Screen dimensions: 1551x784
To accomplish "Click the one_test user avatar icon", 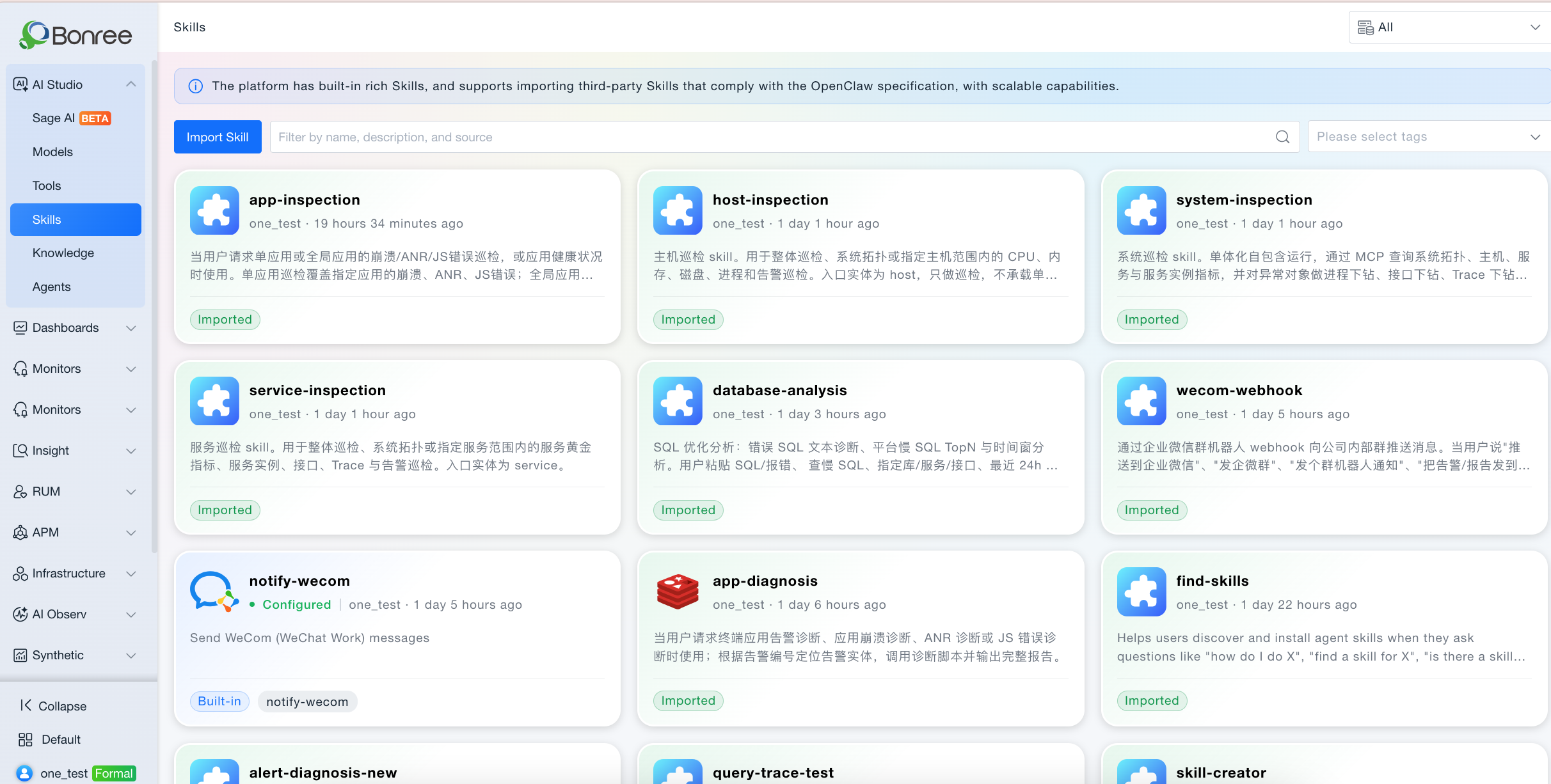I will pyautogui.click(x=24, y=773).
